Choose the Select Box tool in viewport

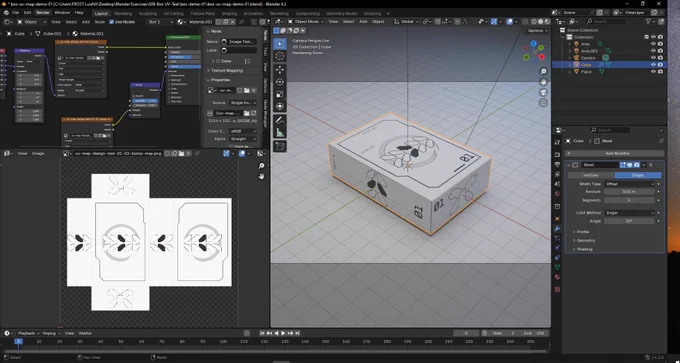[x=280, y=43]
